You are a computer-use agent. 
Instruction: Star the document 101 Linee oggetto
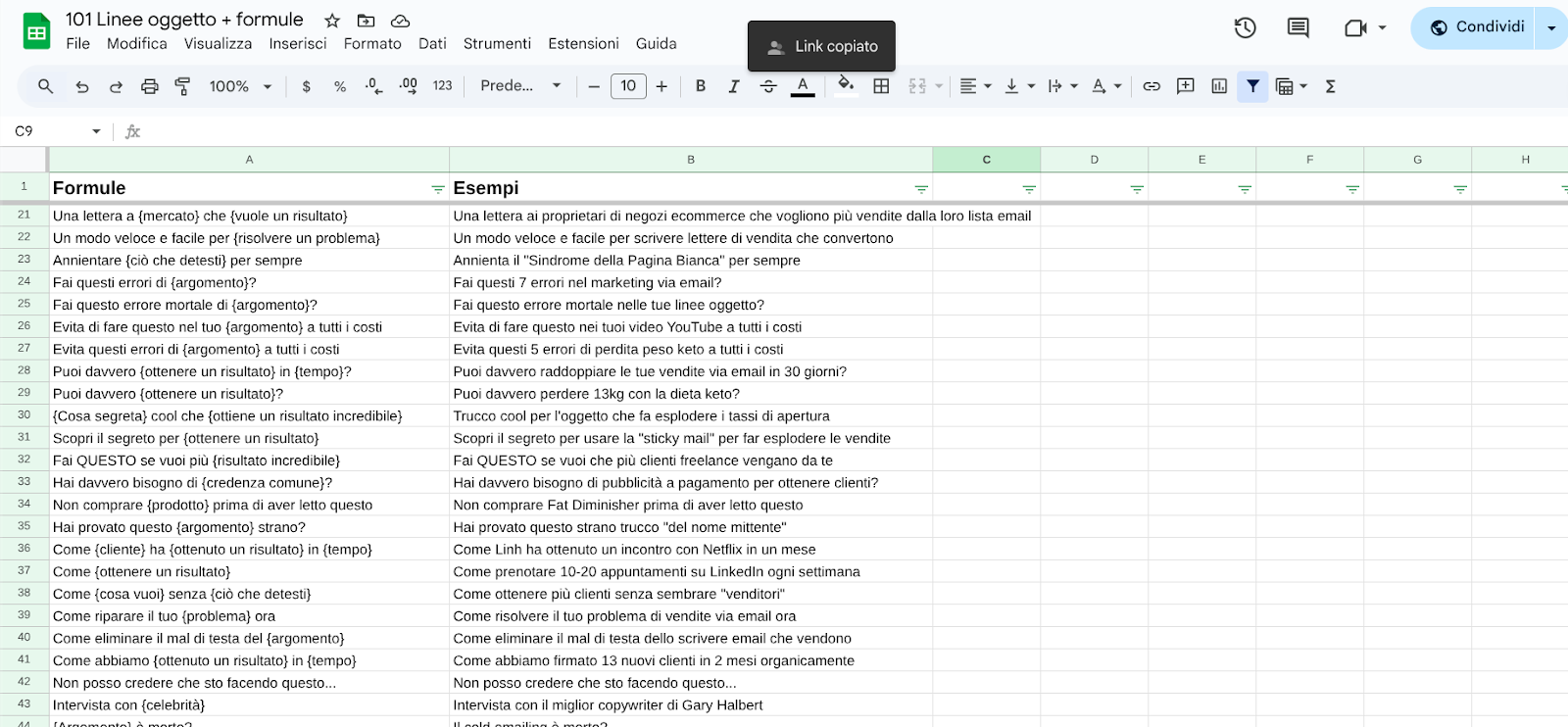[332, 21]
